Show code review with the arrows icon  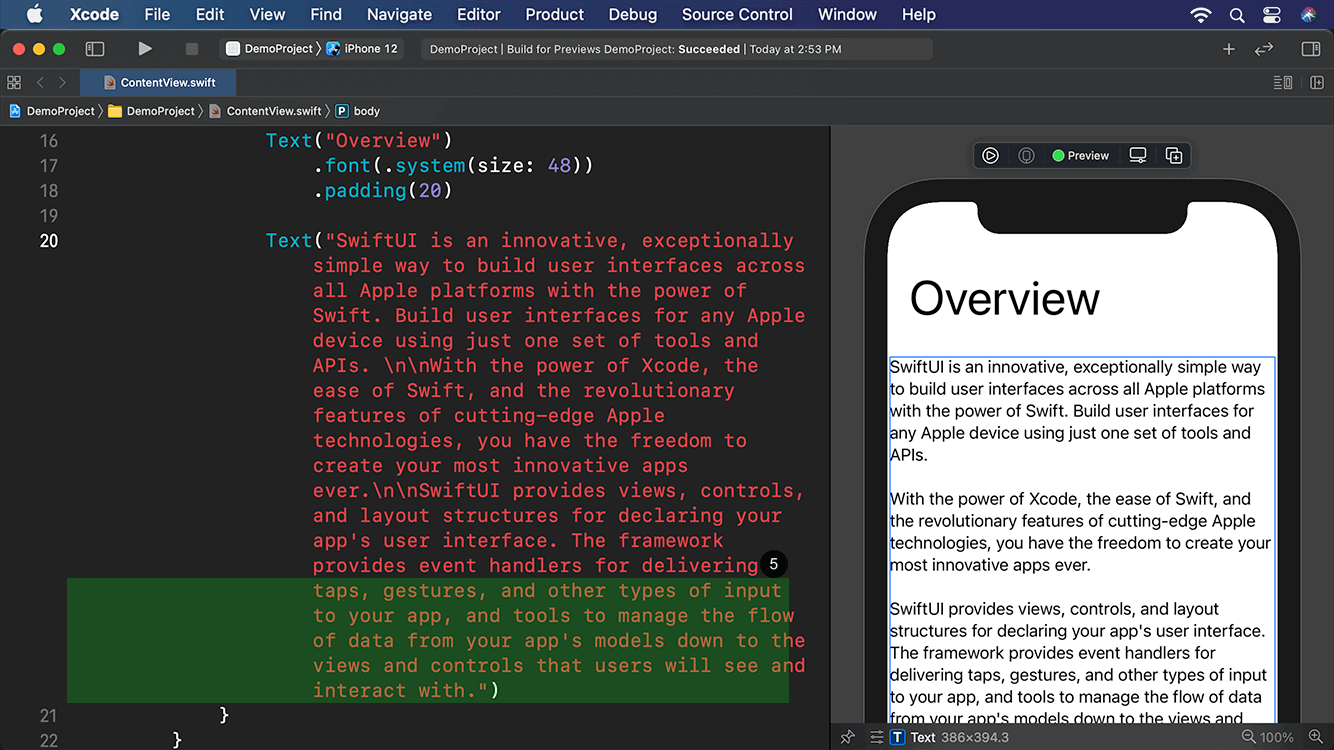(1264, 49)
